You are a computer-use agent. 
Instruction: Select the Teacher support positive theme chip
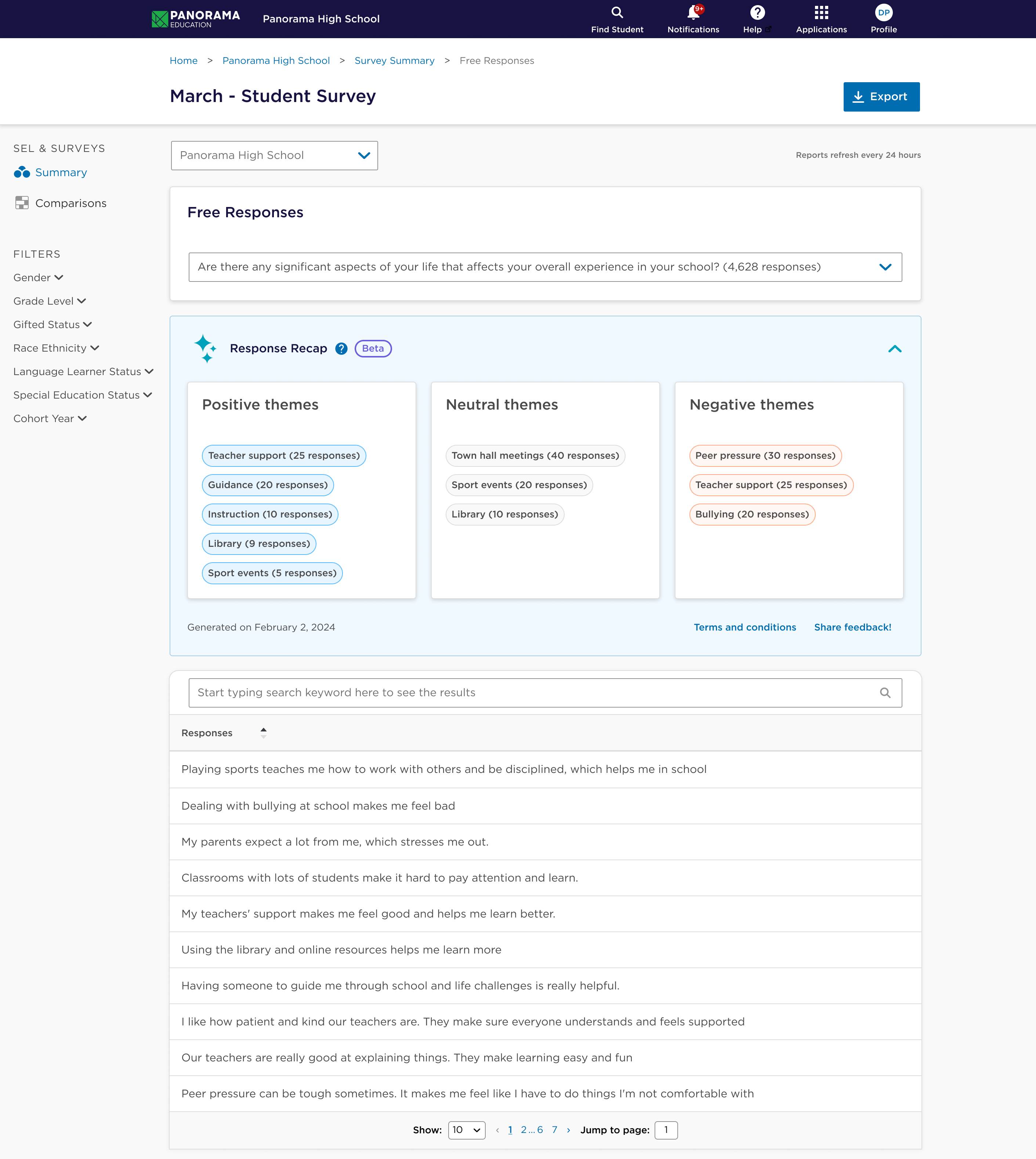(x=283, y=455)
